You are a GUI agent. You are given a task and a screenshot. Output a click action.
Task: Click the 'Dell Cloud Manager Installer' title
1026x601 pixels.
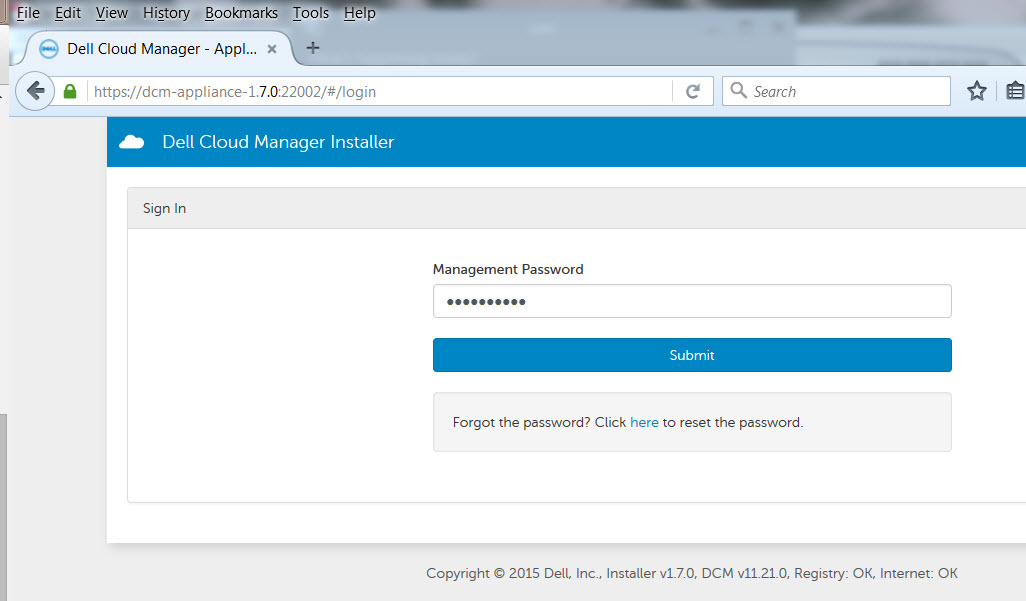tap(278, 142)
